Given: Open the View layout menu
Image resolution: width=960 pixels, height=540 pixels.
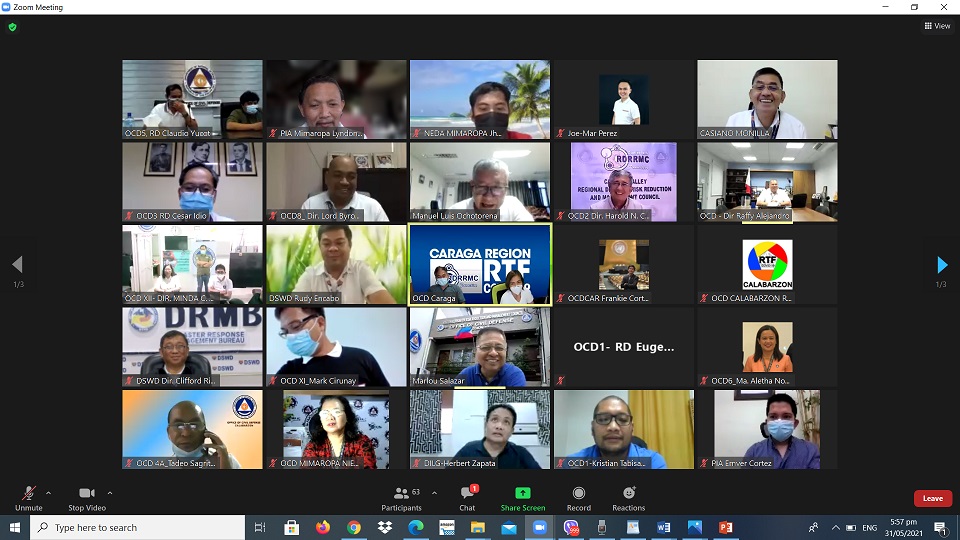Looking at the screenshot, I should pyautogui.click(x=937, y=26).
